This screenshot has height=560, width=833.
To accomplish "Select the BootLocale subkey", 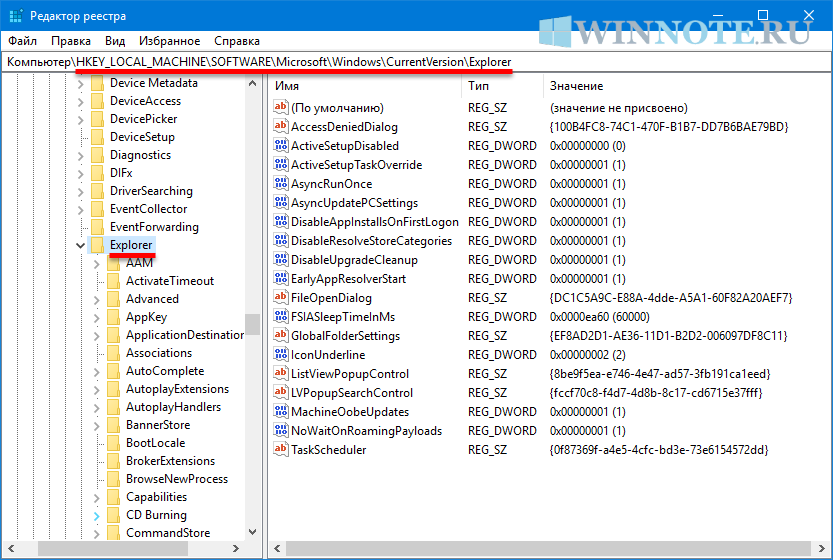I will coord(155,443).
